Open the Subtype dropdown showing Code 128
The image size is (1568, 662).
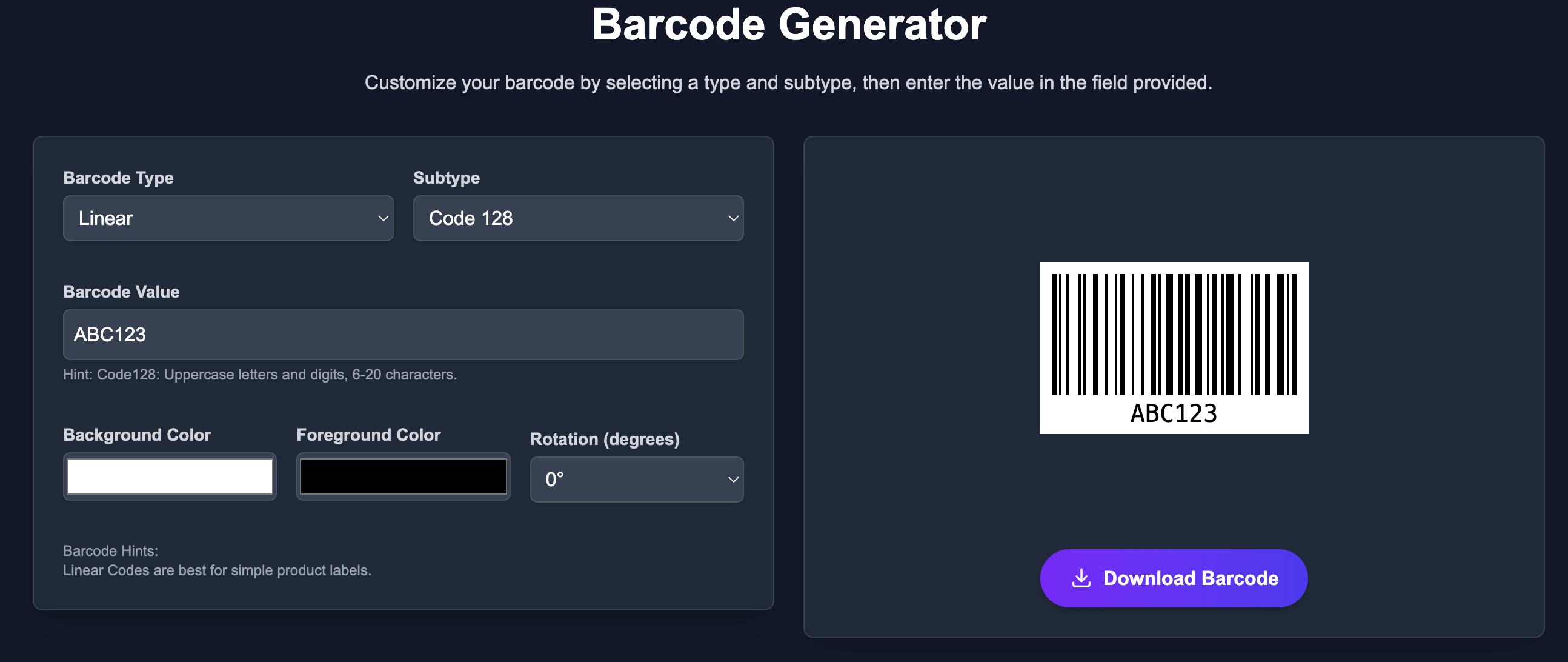[577, 218]
